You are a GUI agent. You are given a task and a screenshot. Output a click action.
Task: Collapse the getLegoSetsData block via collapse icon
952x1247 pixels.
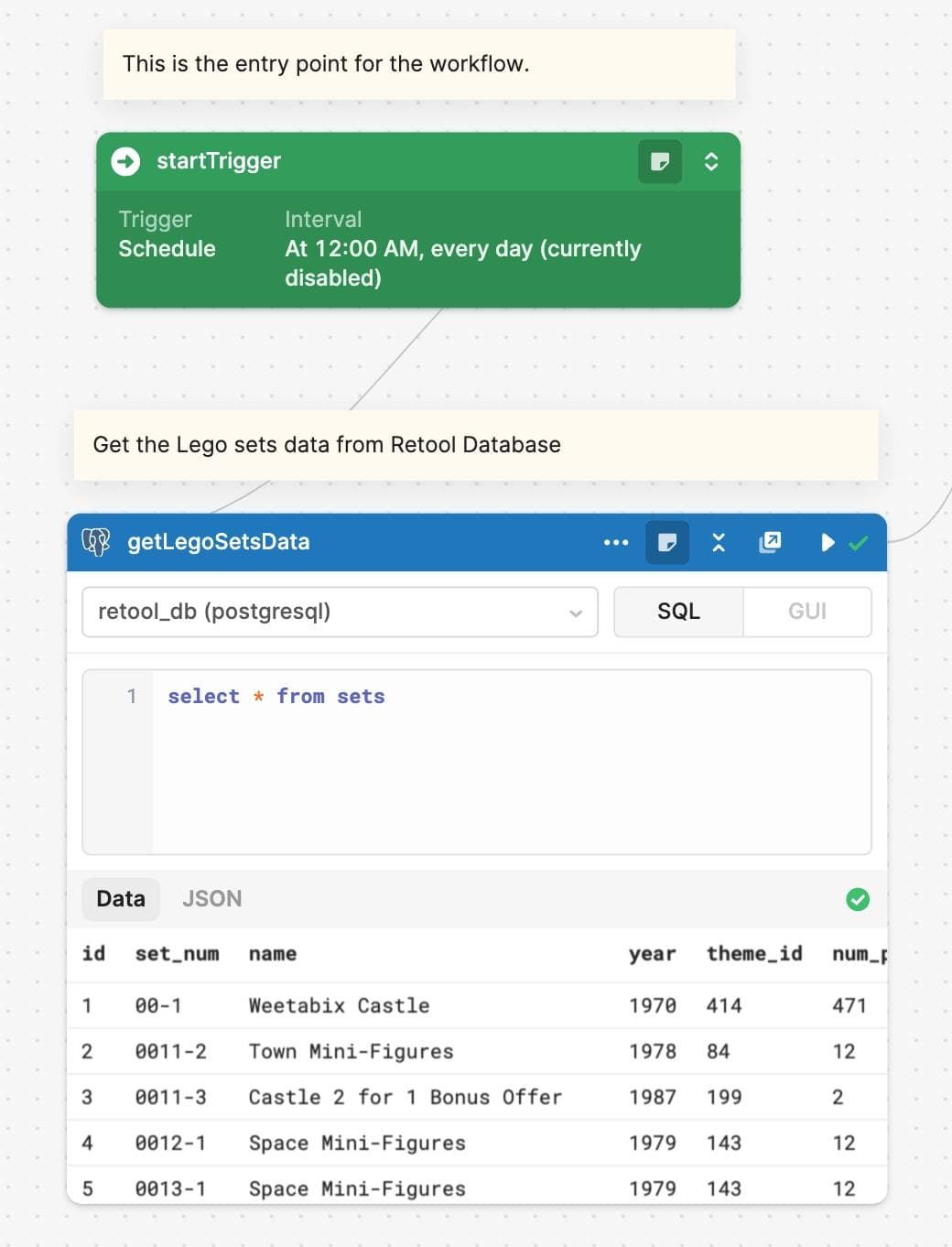tap(719, 542)
